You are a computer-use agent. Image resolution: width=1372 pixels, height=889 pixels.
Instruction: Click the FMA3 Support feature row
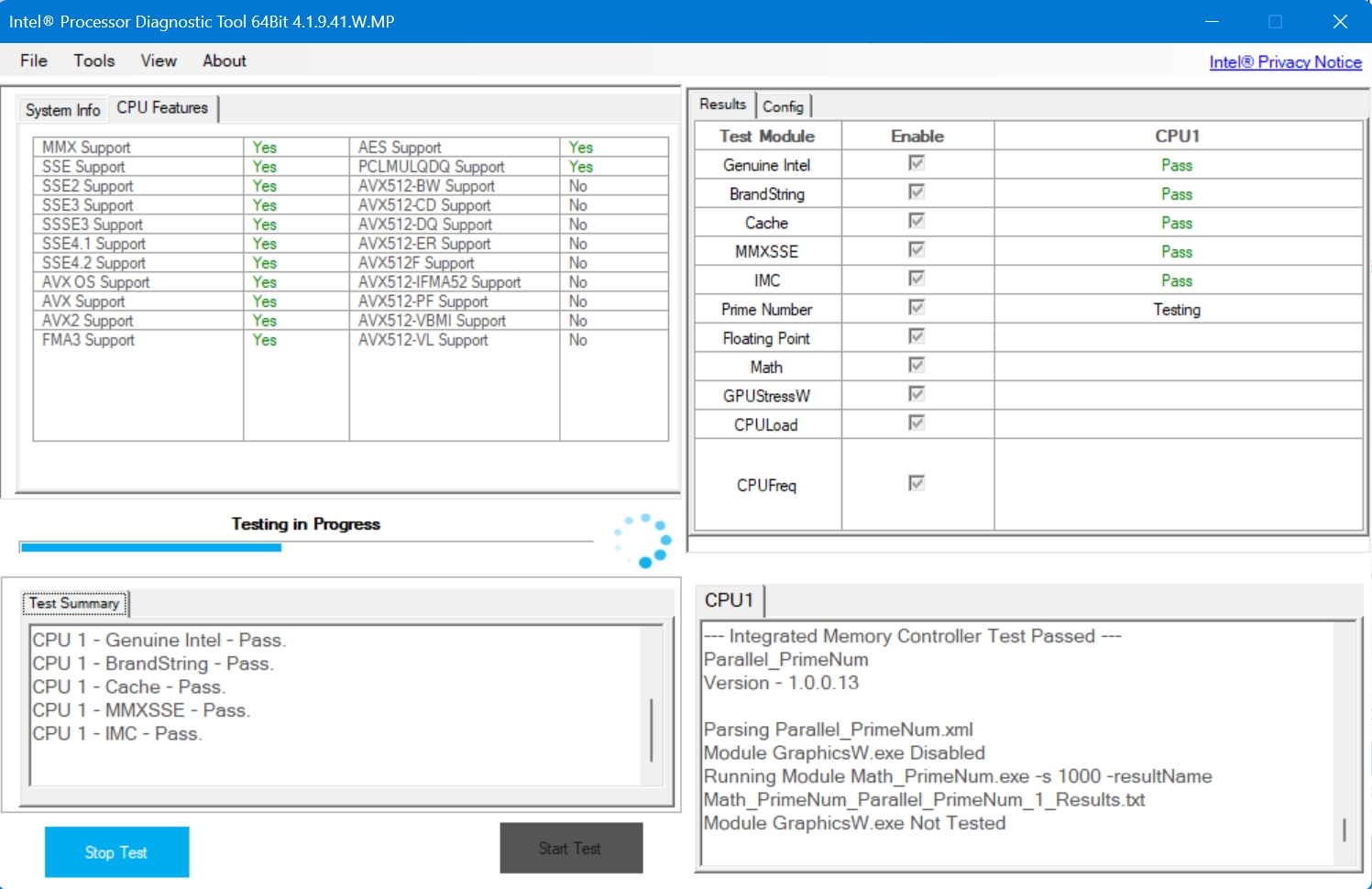tap(191, 340)
